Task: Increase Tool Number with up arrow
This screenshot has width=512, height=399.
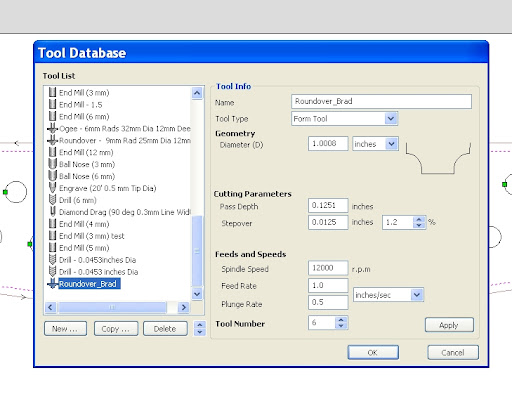Action: [341, 320]
